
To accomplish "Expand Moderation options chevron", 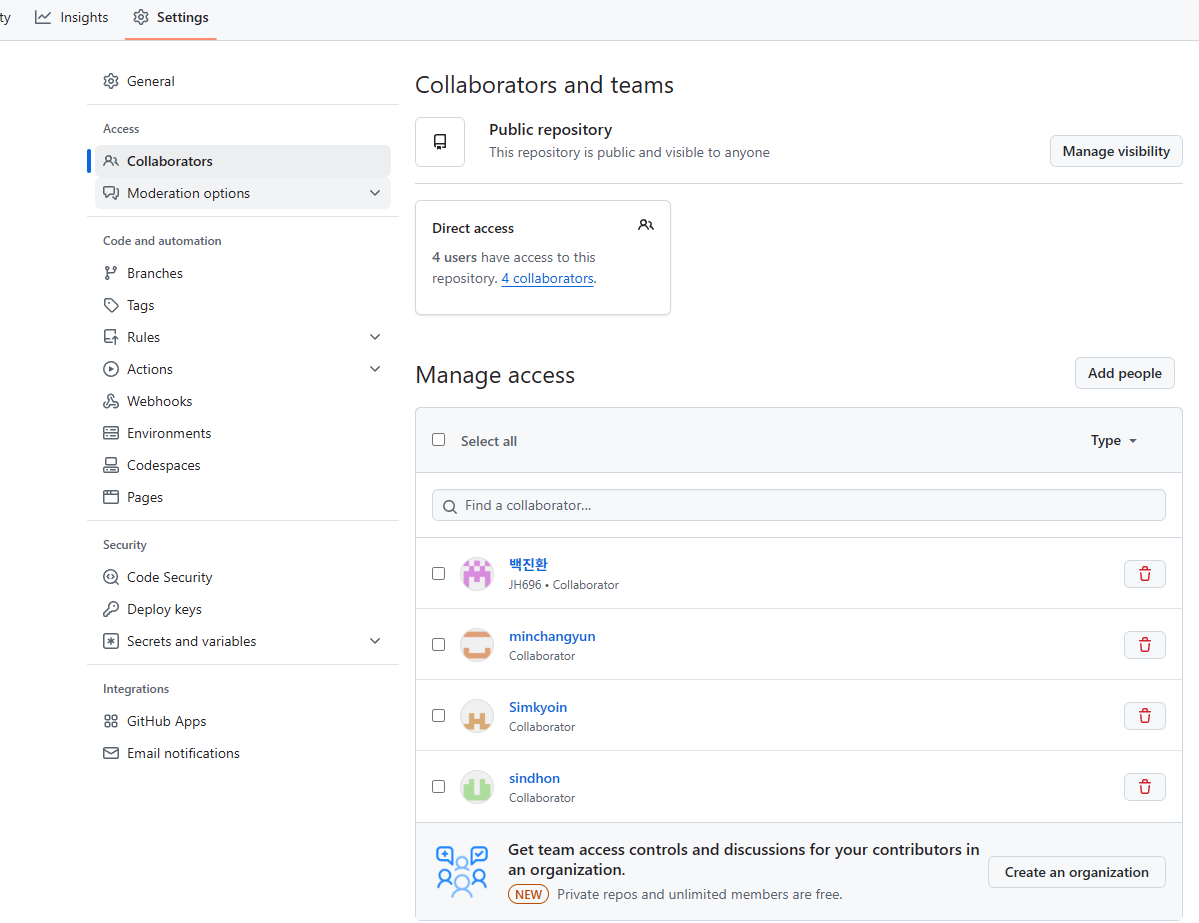I will [375, 193].
